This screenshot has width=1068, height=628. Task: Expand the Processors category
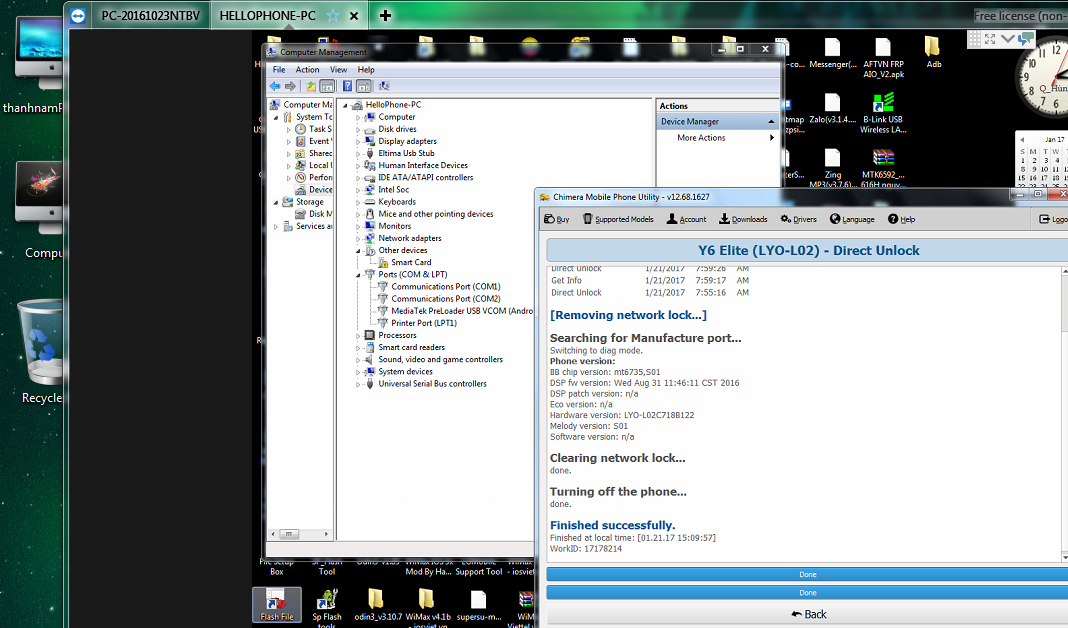(358, 336)
